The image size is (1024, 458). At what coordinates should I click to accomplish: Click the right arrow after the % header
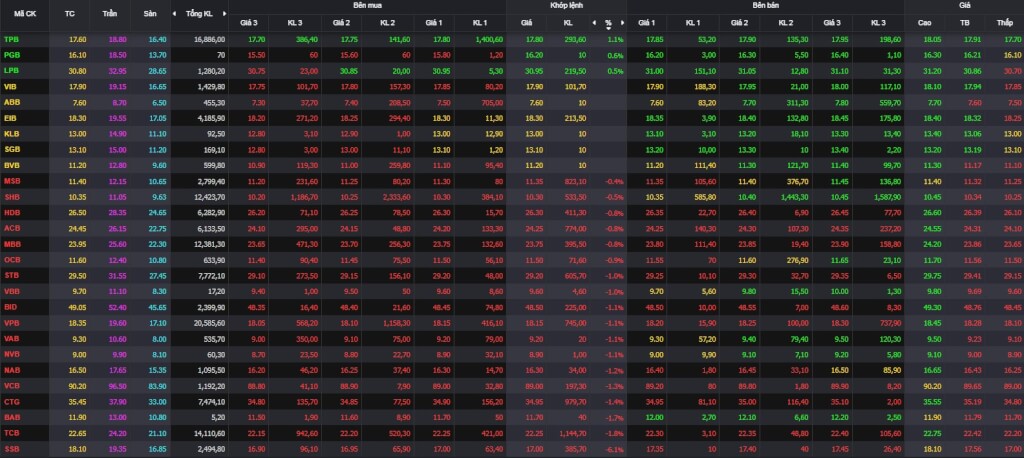coord(622,23)
